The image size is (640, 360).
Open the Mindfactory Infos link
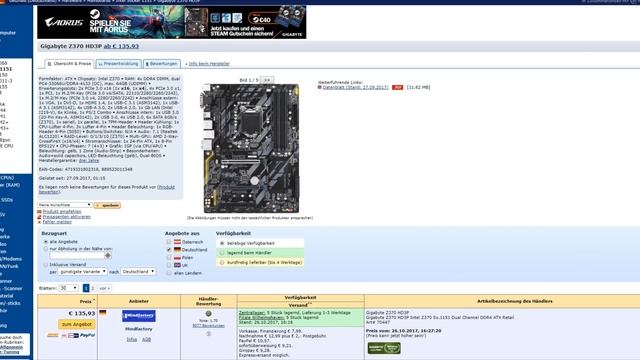pos(132,340)
